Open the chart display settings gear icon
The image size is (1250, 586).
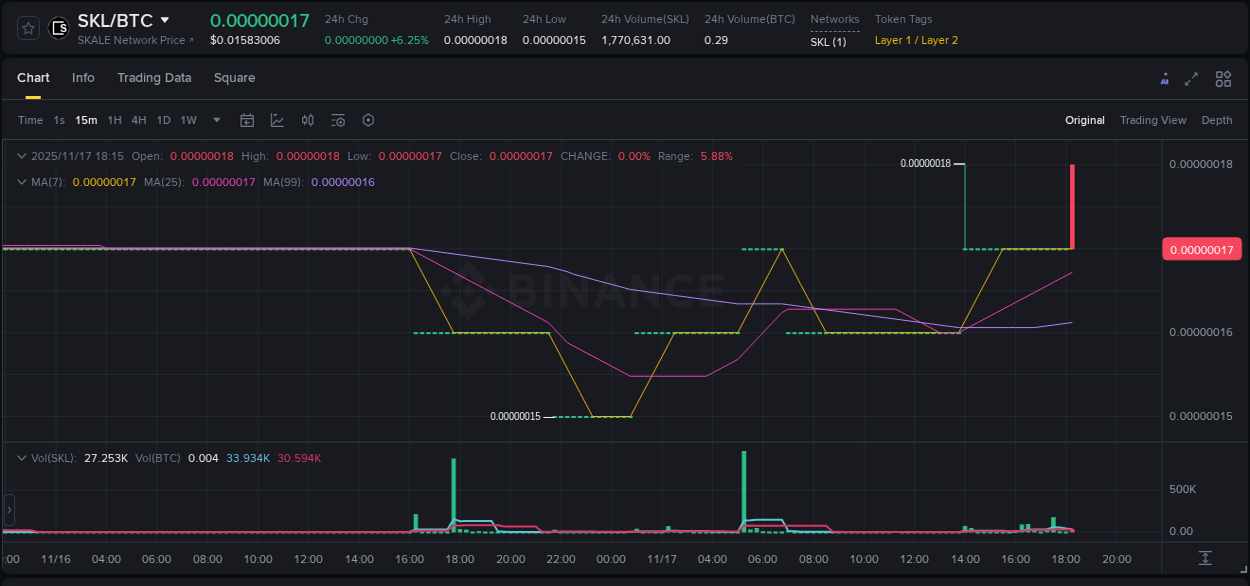(x=338, y=120)
